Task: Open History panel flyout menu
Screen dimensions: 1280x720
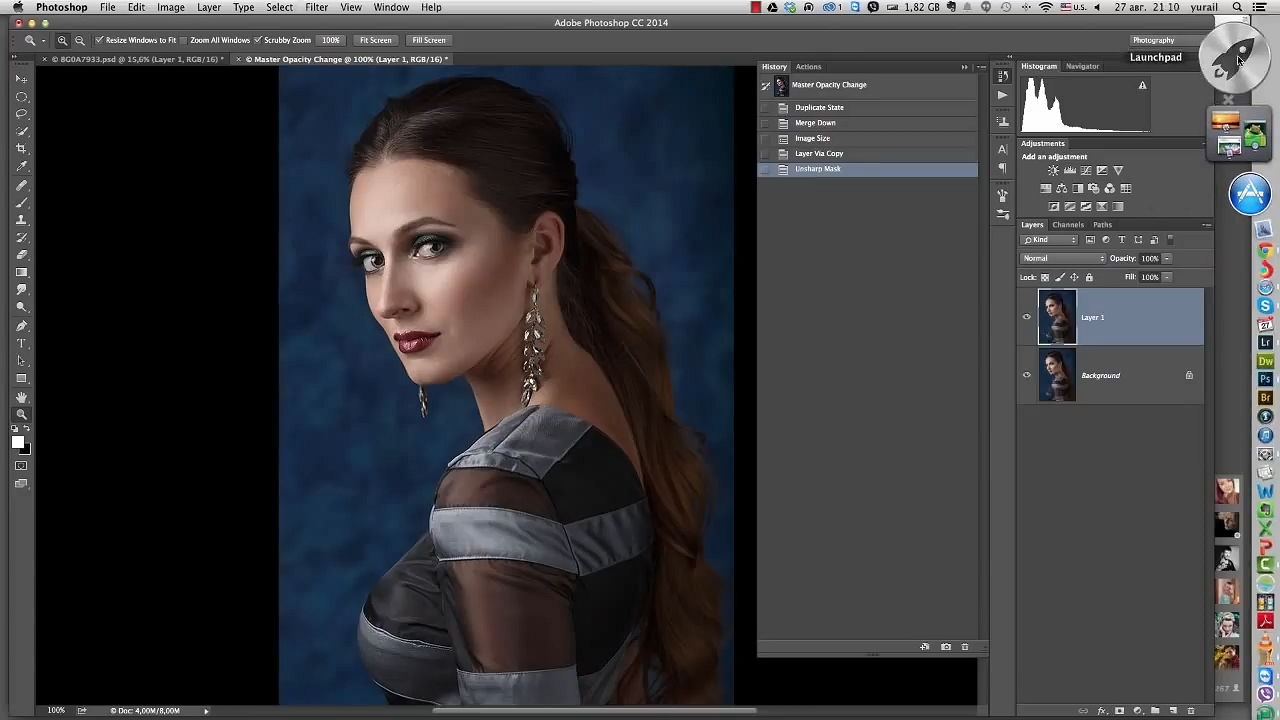Action: coord(981,67)
